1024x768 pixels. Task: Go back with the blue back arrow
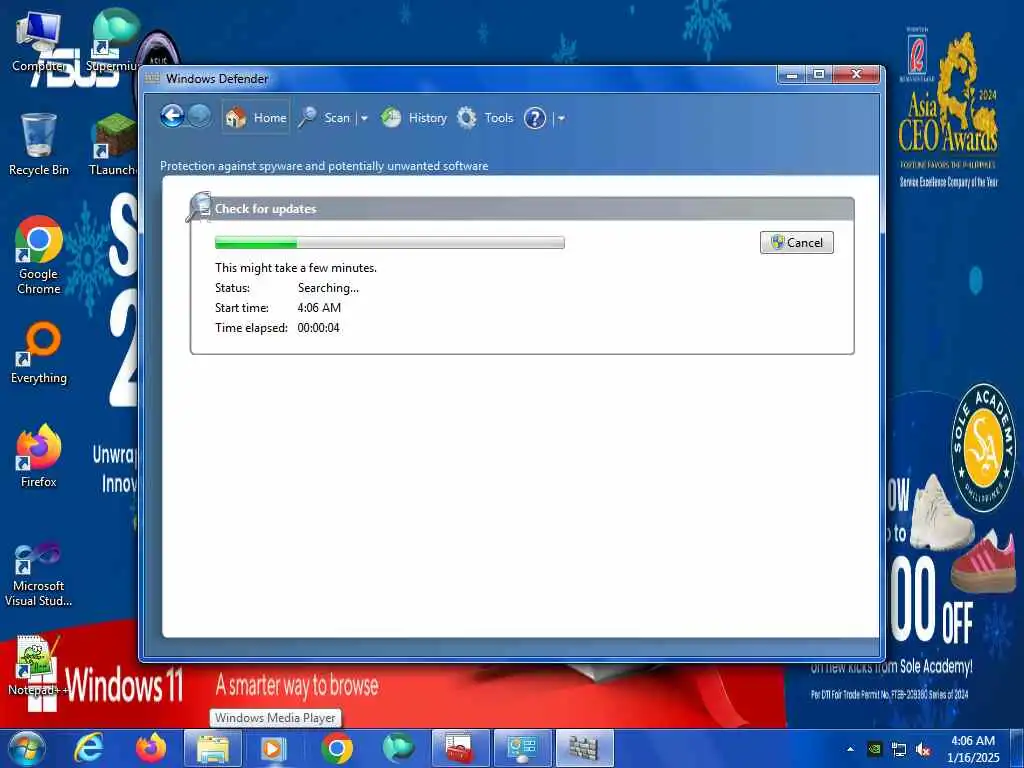pos(172,117)
